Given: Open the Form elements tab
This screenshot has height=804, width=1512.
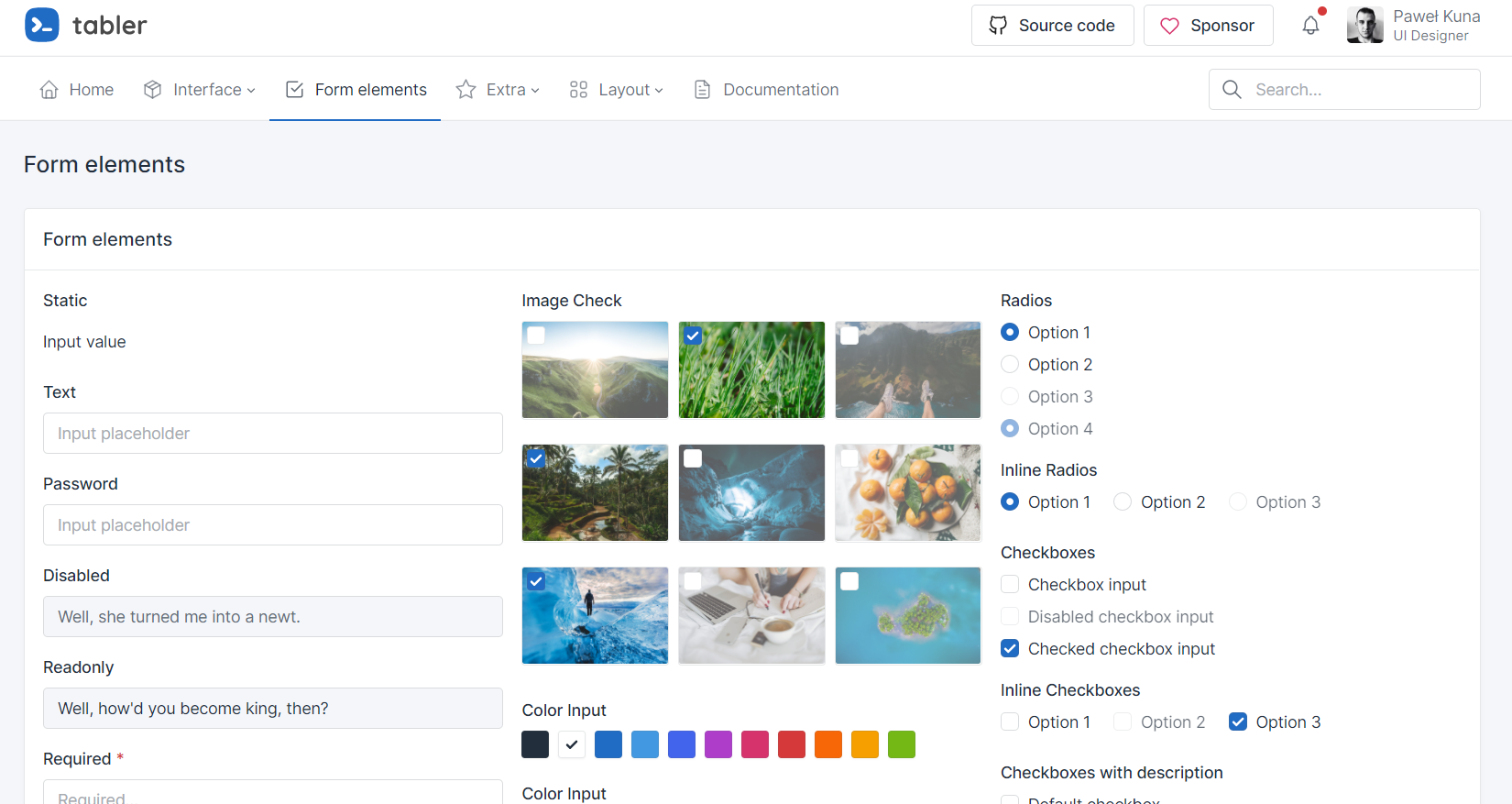Looking at the screenshot, I should tap(356, 90).
